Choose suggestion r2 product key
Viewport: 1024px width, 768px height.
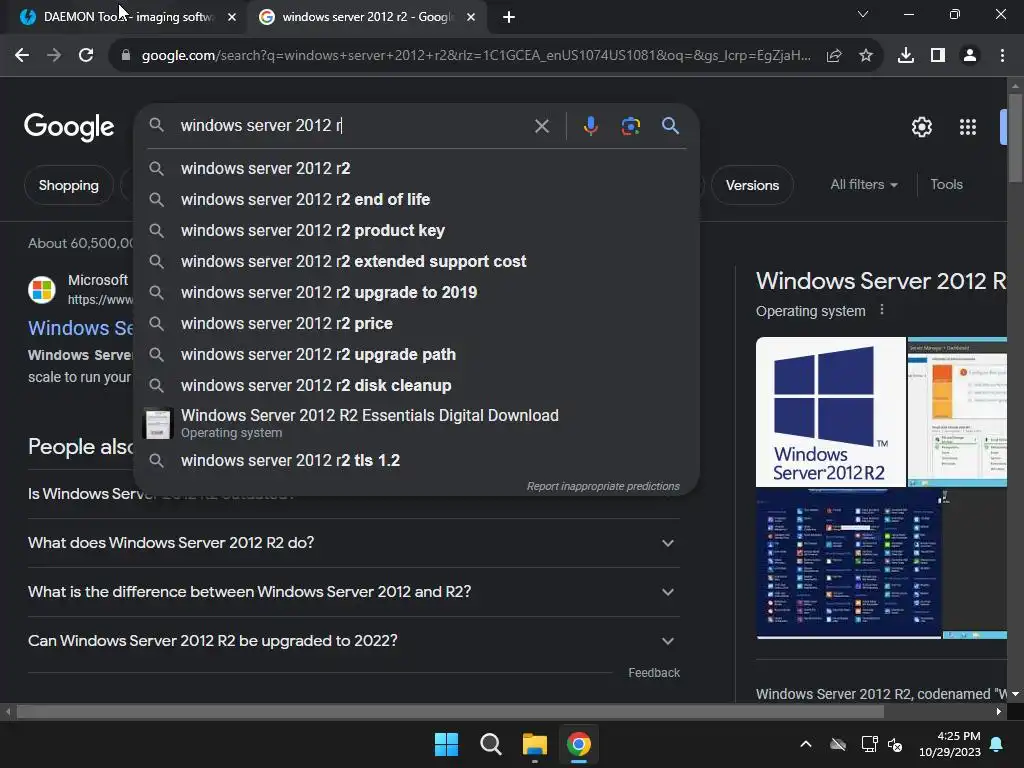point(417,231)
